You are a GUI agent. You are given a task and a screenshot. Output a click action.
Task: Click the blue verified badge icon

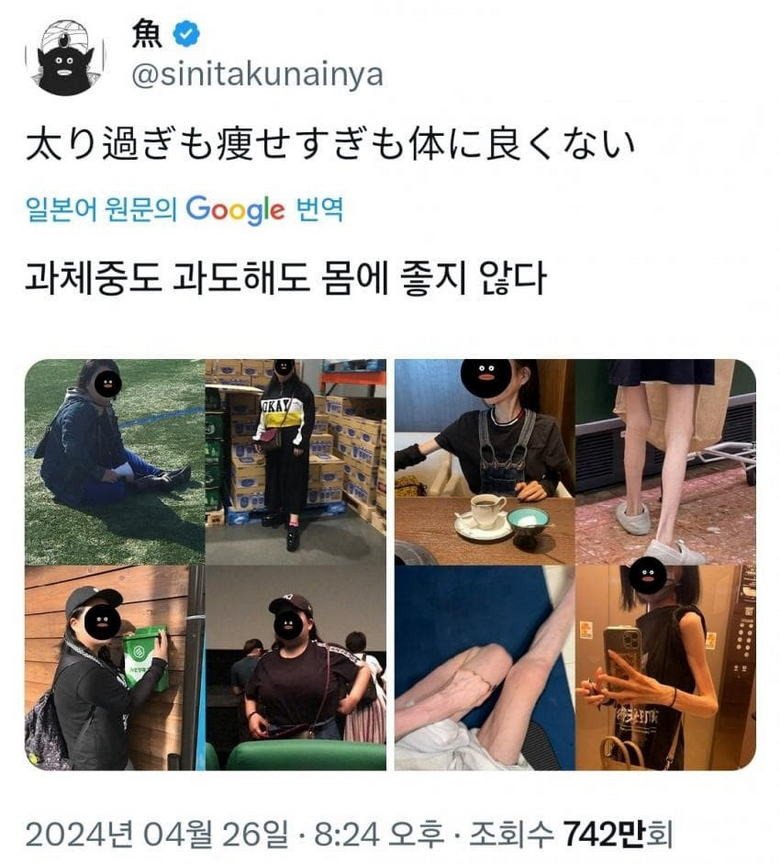click(x=187, y=34)
